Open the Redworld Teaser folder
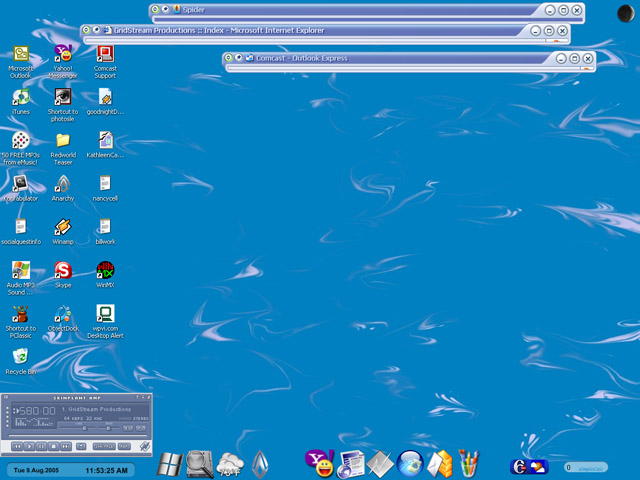Image resolution: width=640 pixels, height=480 pixels. pos(63,140)
